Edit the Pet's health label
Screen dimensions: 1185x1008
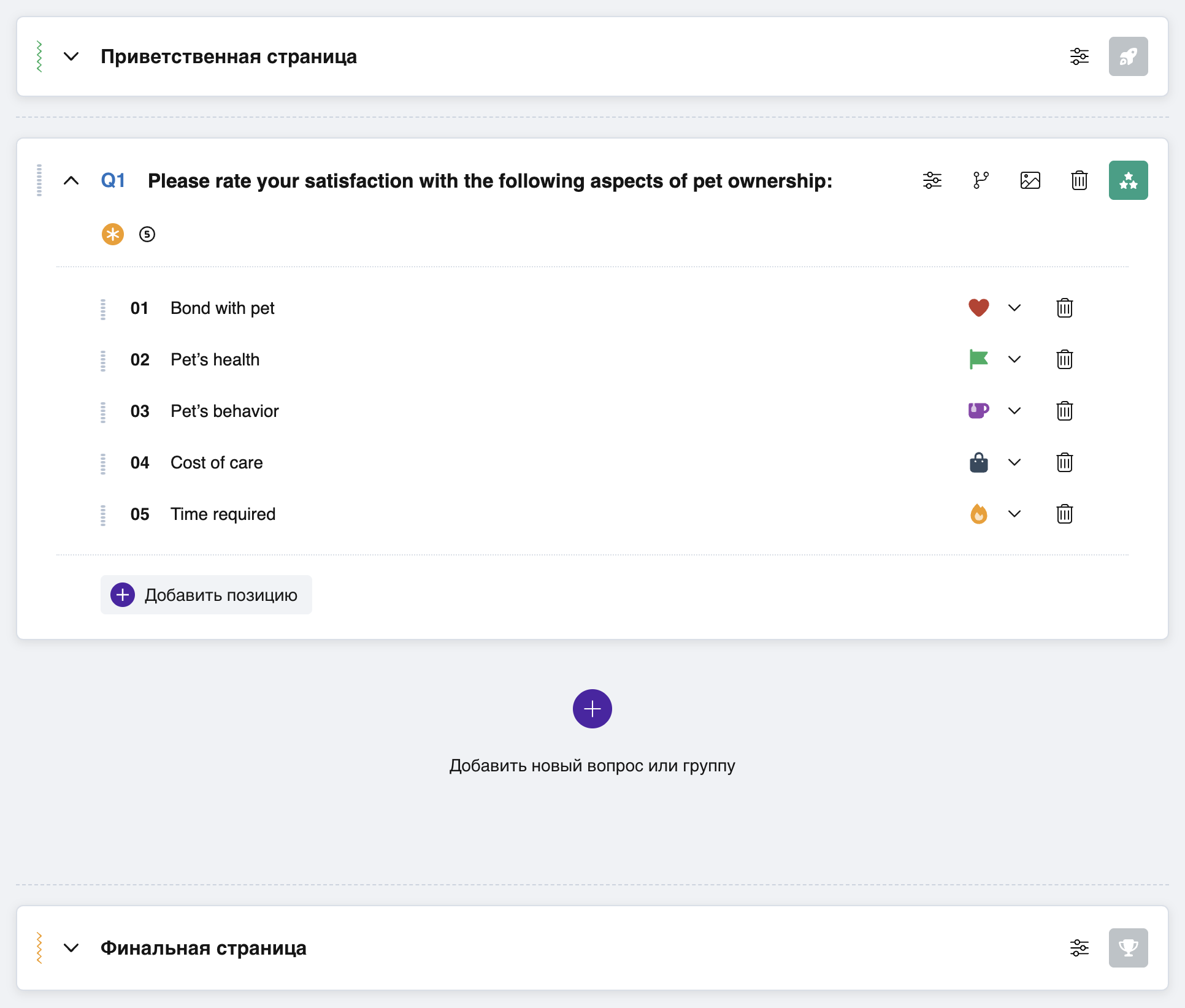pyautogui.click(x=215, y=359)
